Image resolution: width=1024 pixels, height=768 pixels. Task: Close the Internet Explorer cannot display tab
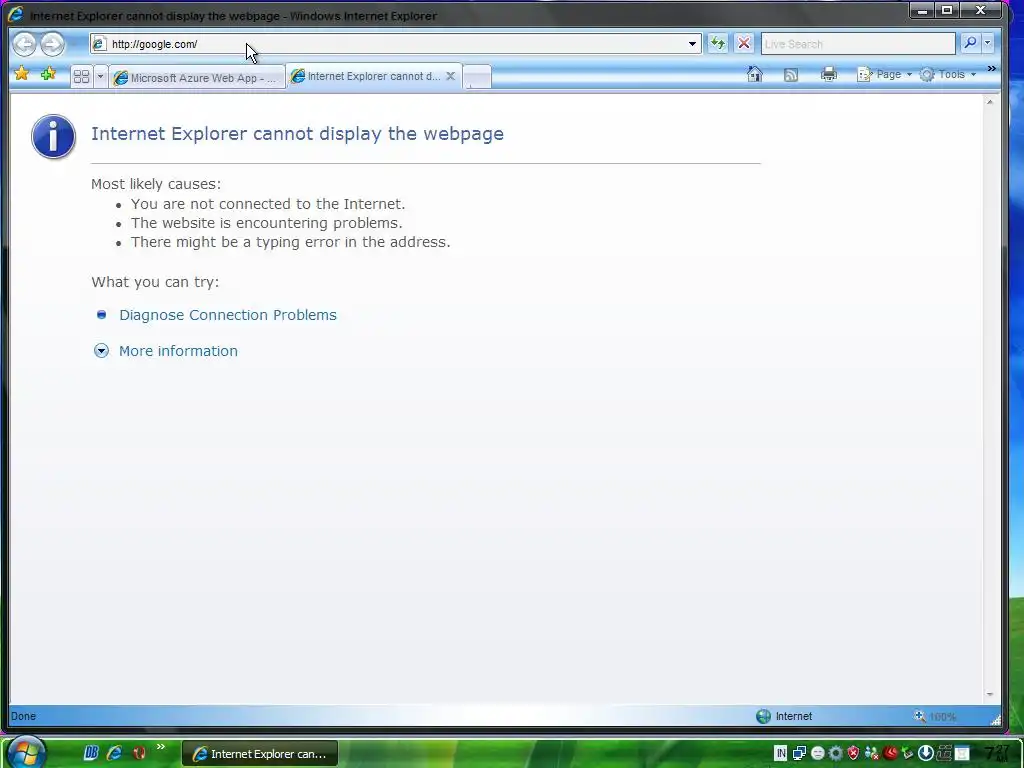(451, 76)
